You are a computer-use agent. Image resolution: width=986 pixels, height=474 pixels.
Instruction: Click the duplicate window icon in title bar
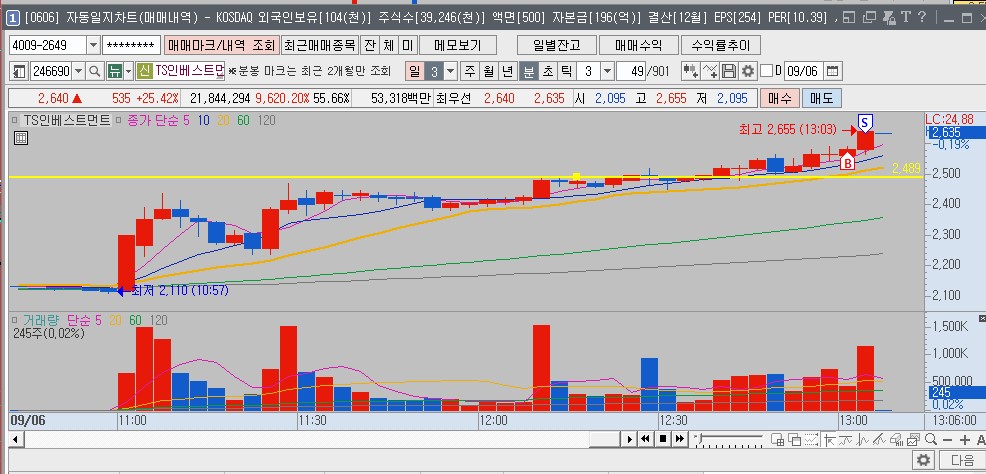tap(870, 18)
